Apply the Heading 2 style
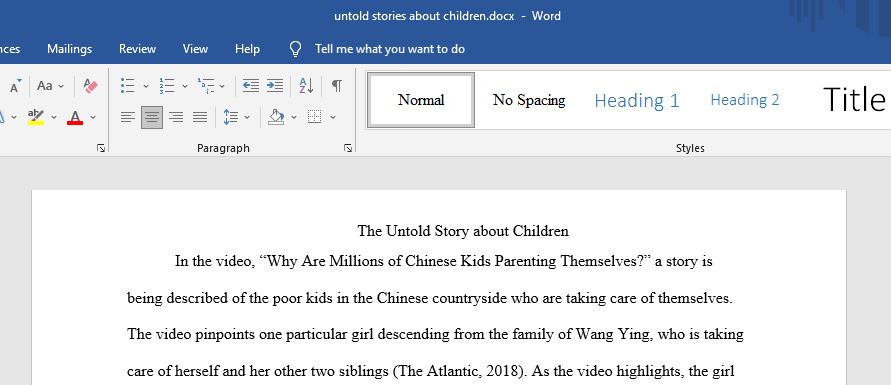 pyautogui.click(x=744, y=100)
